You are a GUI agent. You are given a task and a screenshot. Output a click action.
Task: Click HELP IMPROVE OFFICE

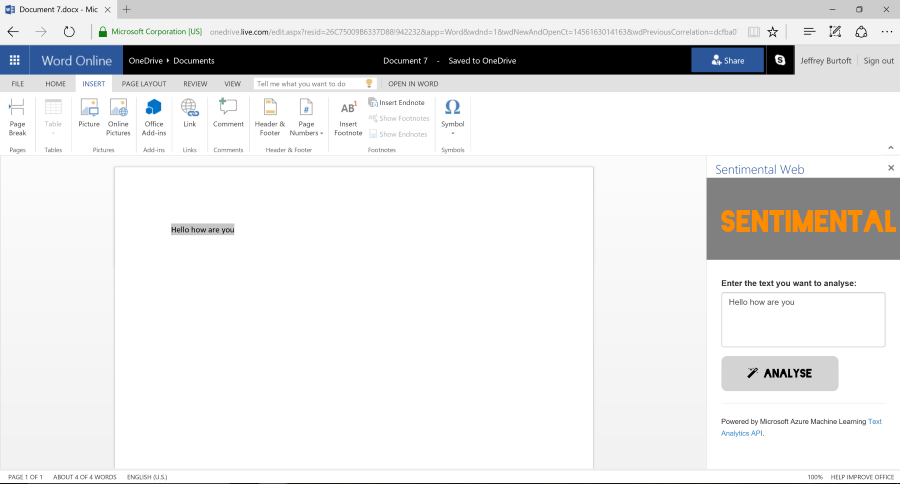tap(862, 477)
